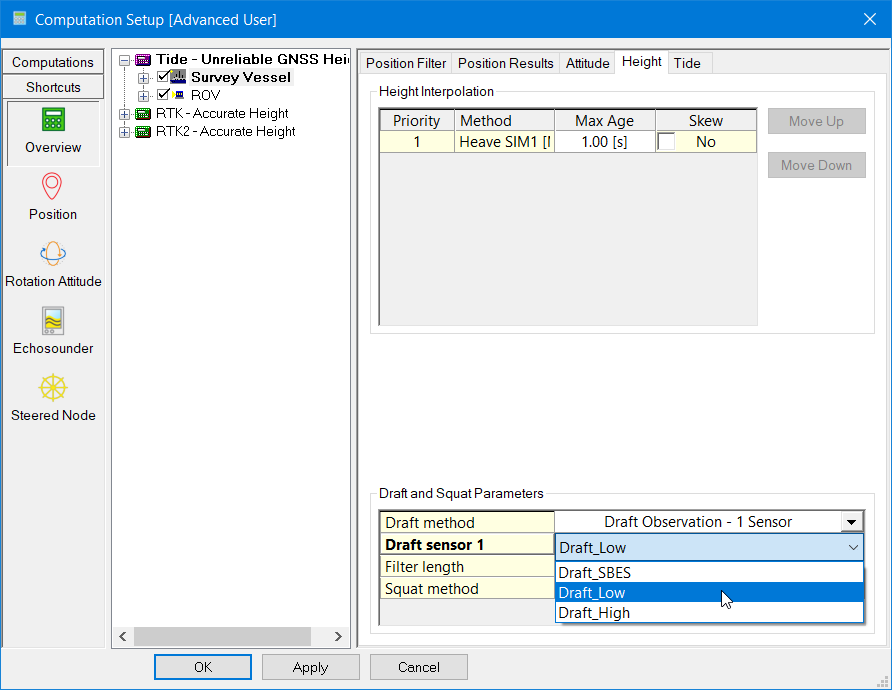Open the Draft method dropdown arrow
Image resolution: width=892 pixels, height=690 pixels.
pos(851,522)
